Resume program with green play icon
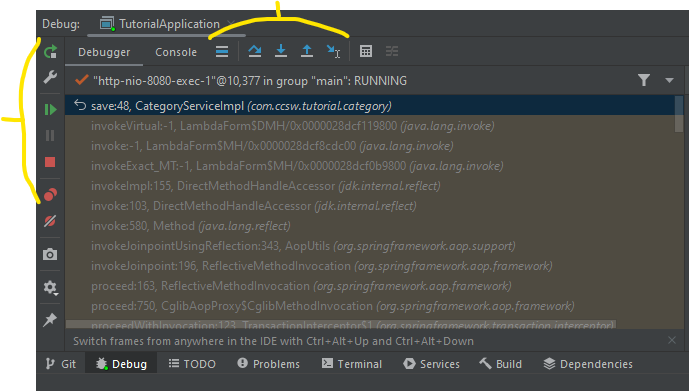Screen dimensions: 689x391 (51, 109)
